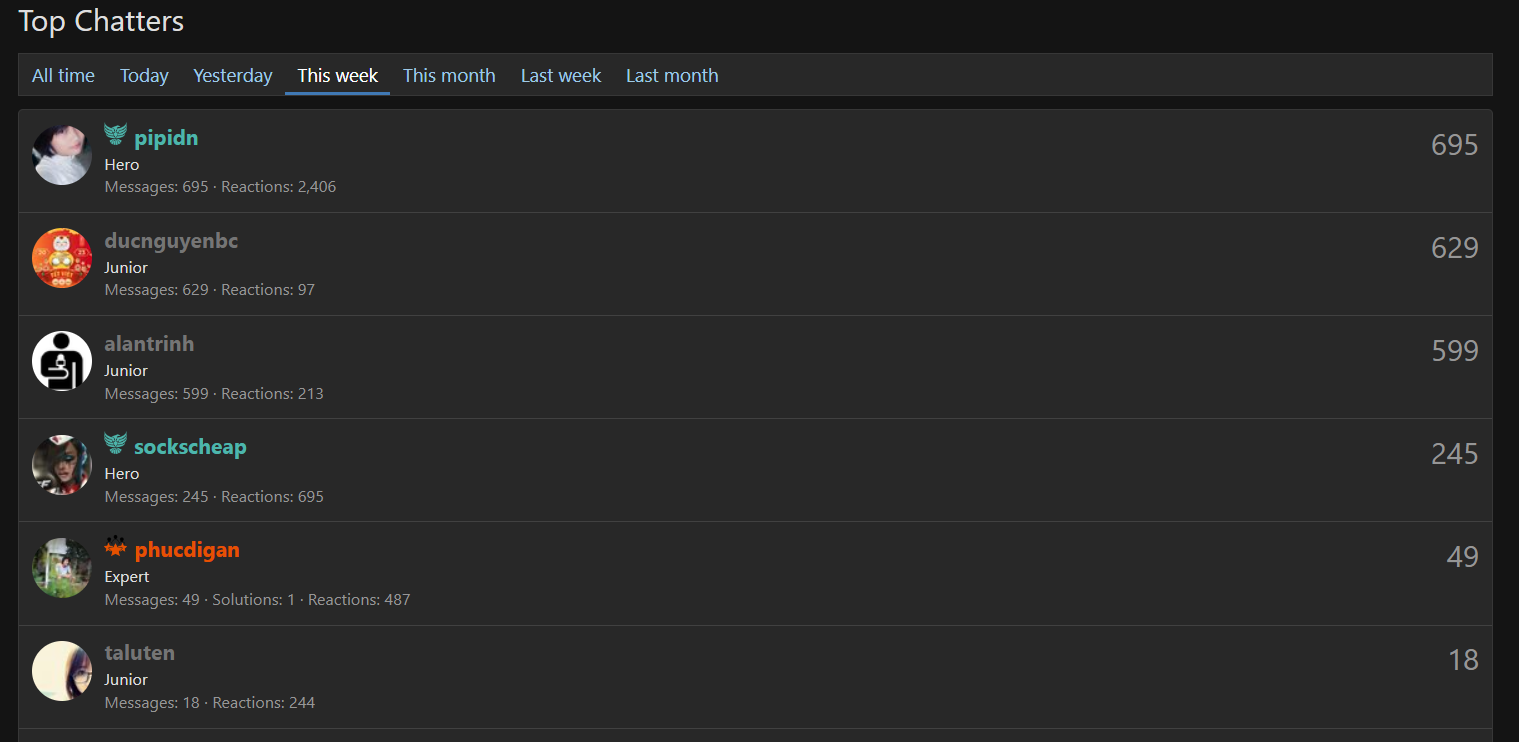The height and width of the screenshot is (742, 1519).
Task: Select the Today tab
Action: tap(144, 76)
